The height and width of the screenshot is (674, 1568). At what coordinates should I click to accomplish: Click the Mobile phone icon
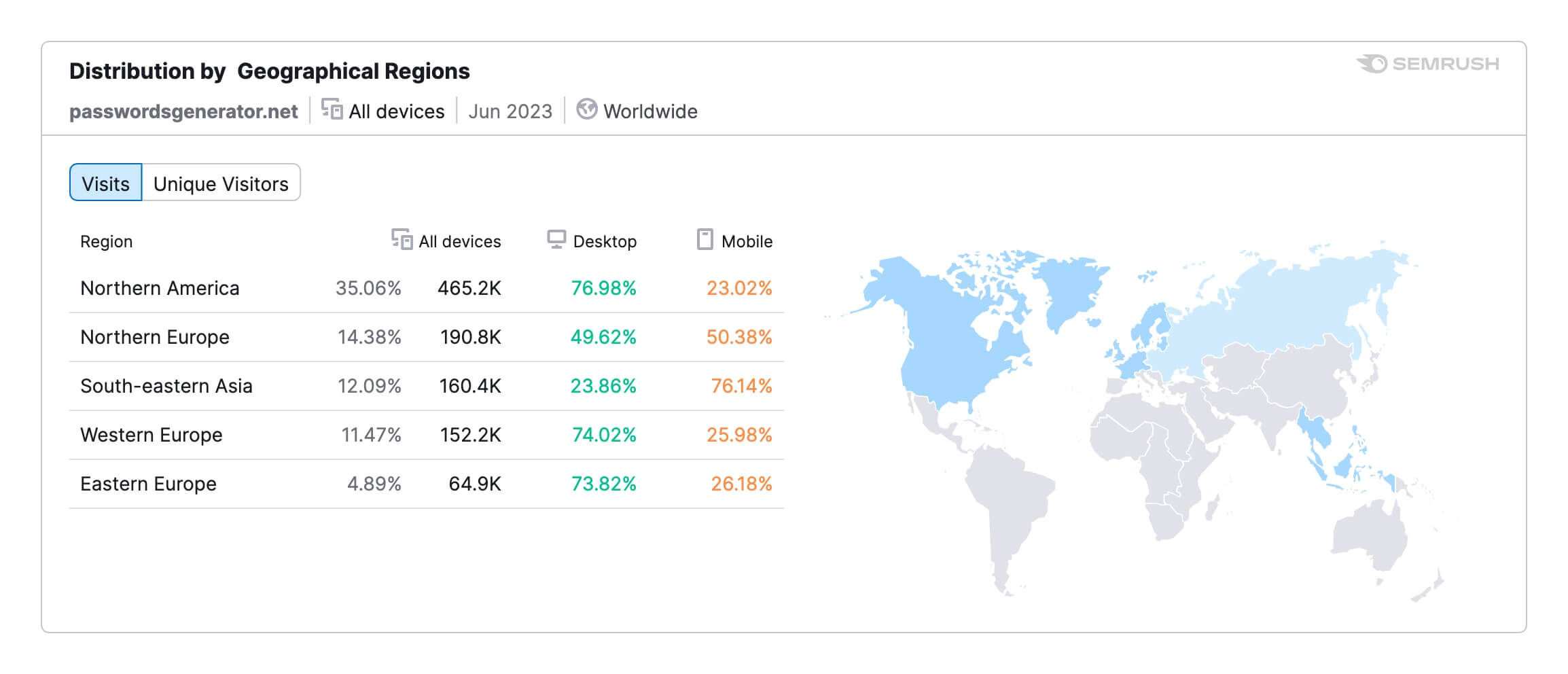pos(705,240)
